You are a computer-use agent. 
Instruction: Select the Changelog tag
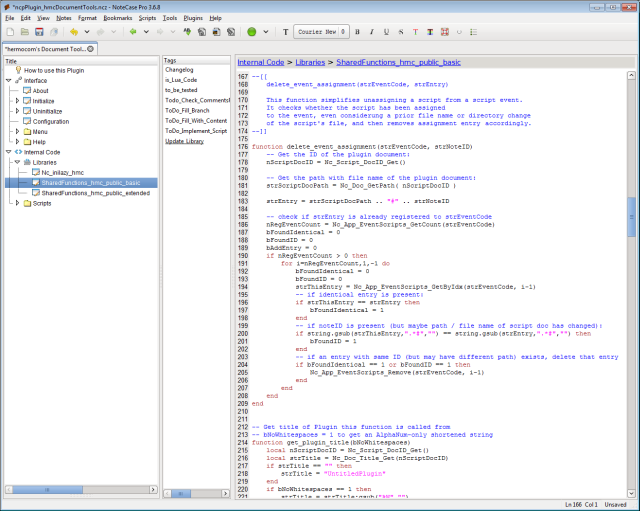pyautogui.click(x=179, y=70)
